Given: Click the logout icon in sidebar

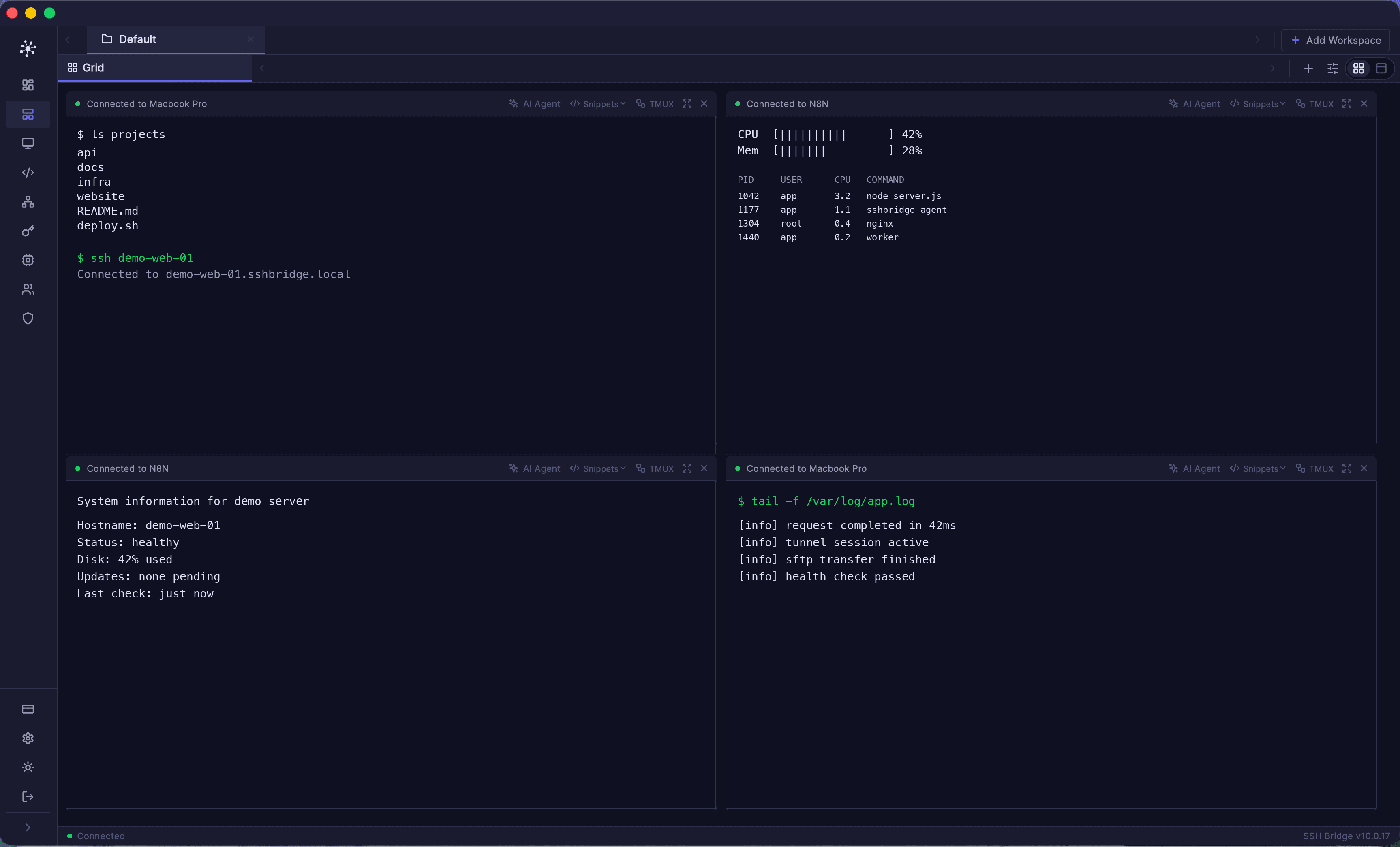Looking at the screenshot, I should click(x=28, y=796).
